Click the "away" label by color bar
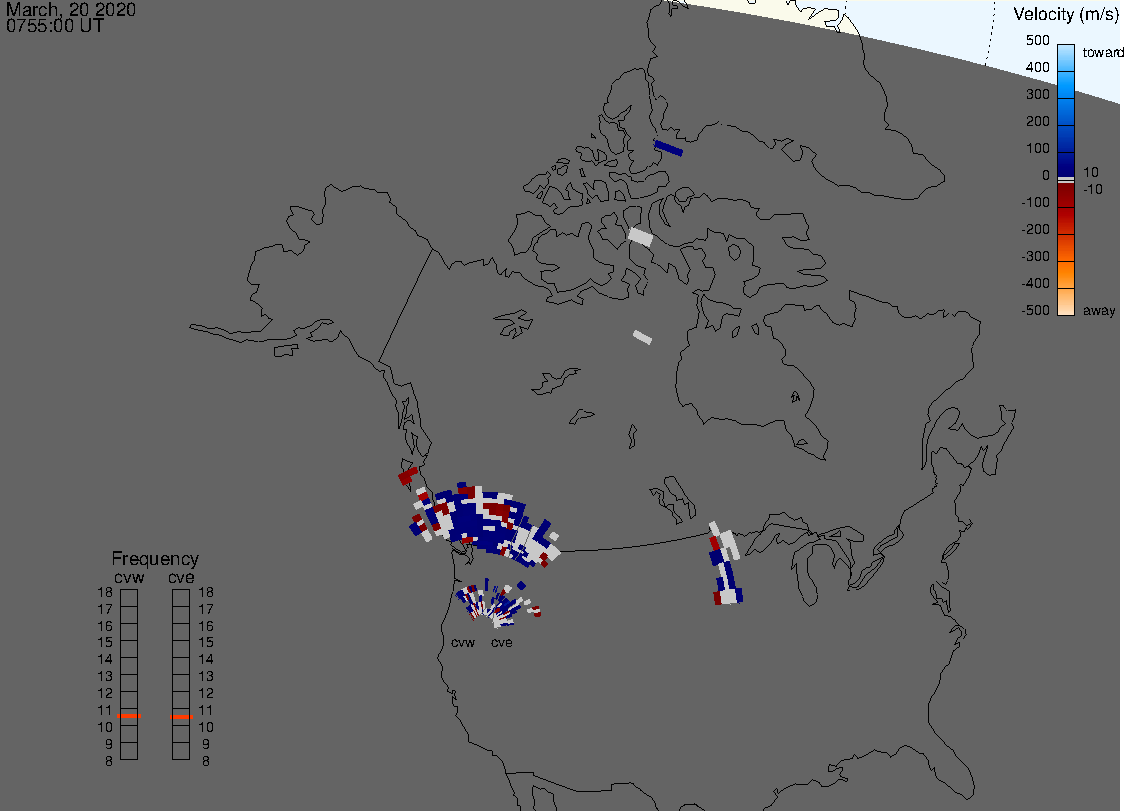The image size is (1124, 811). (x=1099, y=310)
